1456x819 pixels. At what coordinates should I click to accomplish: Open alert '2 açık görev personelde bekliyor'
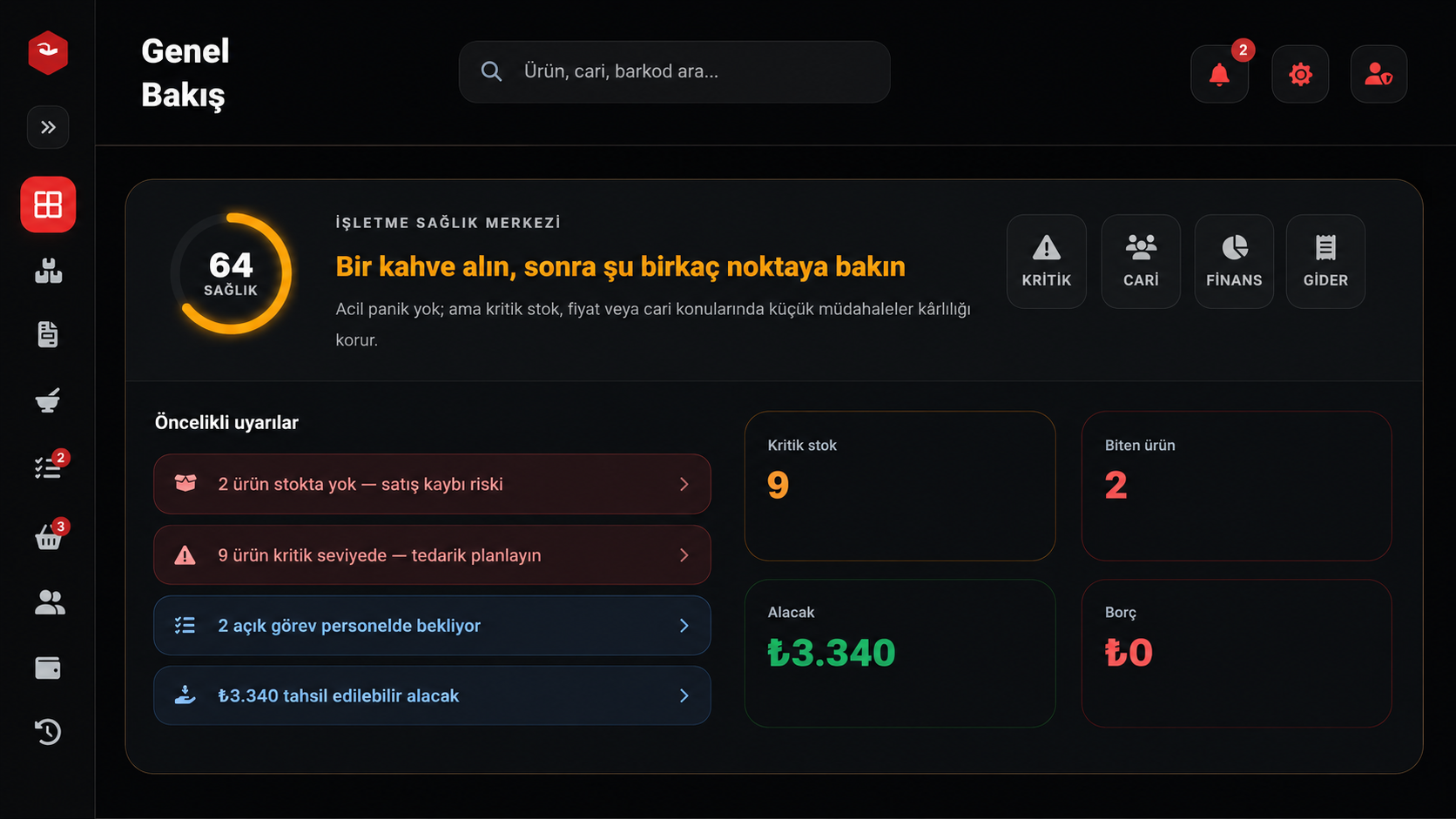click(x=432, y=625)
